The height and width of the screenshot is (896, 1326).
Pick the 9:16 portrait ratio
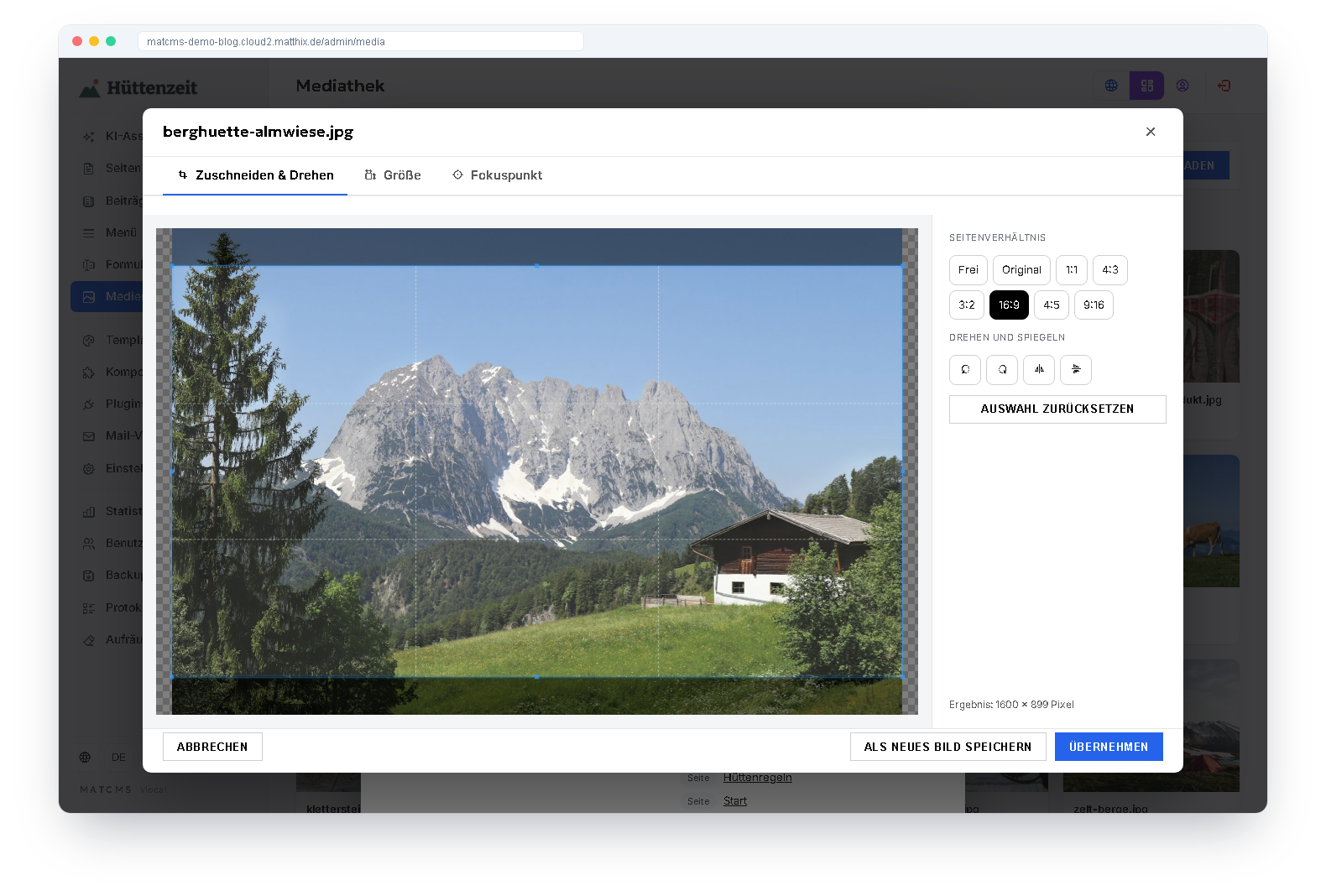point(1094,305)
